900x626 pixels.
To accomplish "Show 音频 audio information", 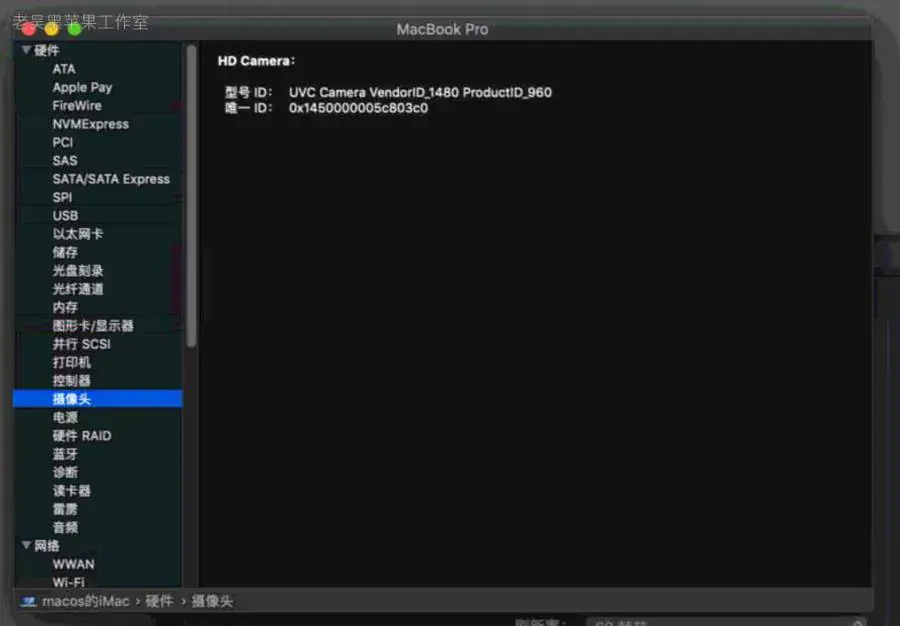I will (65, 527).
